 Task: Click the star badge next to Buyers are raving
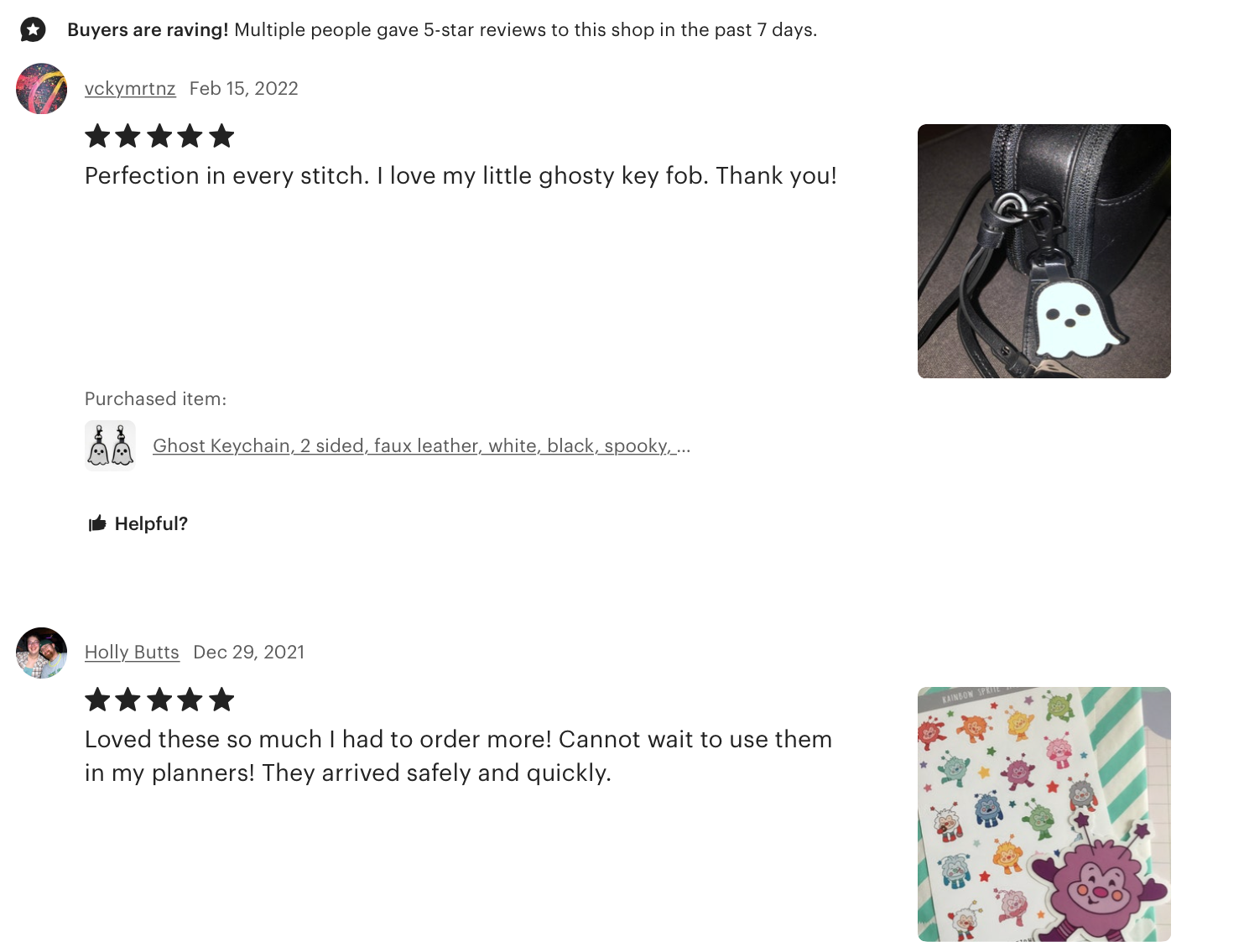pos(33,30)
